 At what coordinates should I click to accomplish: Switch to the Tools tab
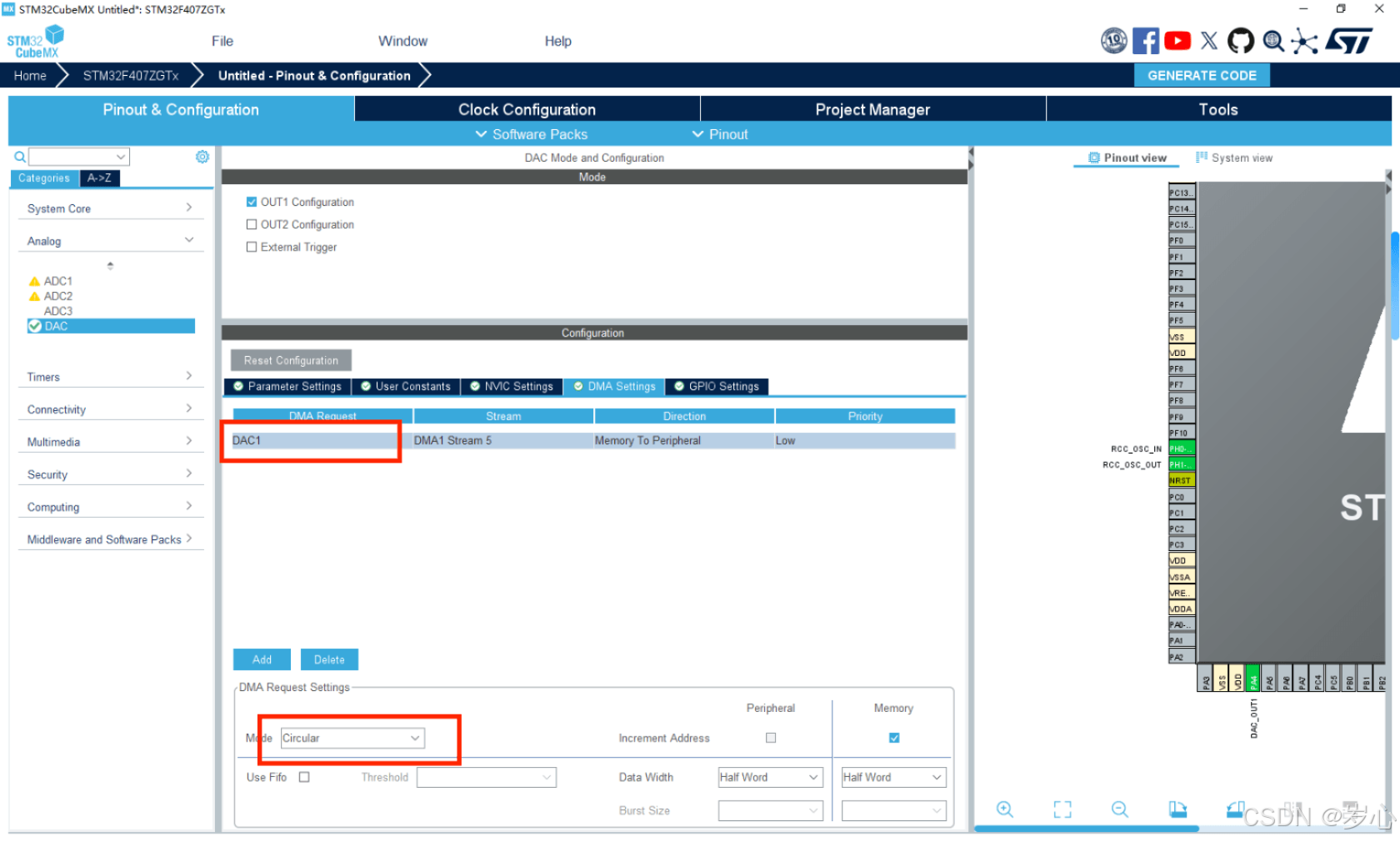(1218, 109)
